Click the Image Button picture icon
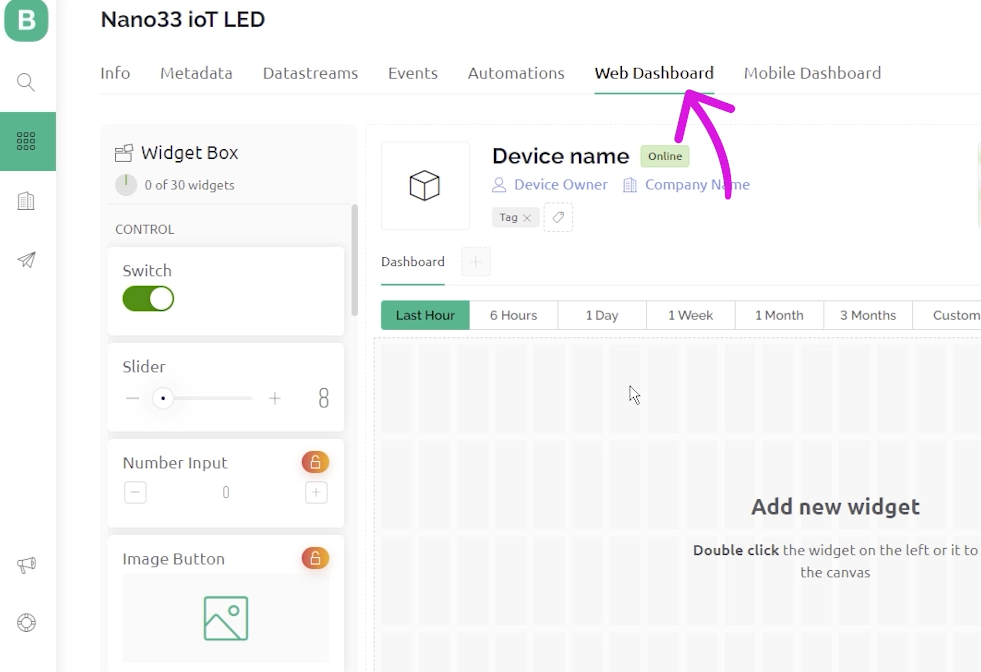The width and height of the screenshot is (981, 672). coord(226,618)
